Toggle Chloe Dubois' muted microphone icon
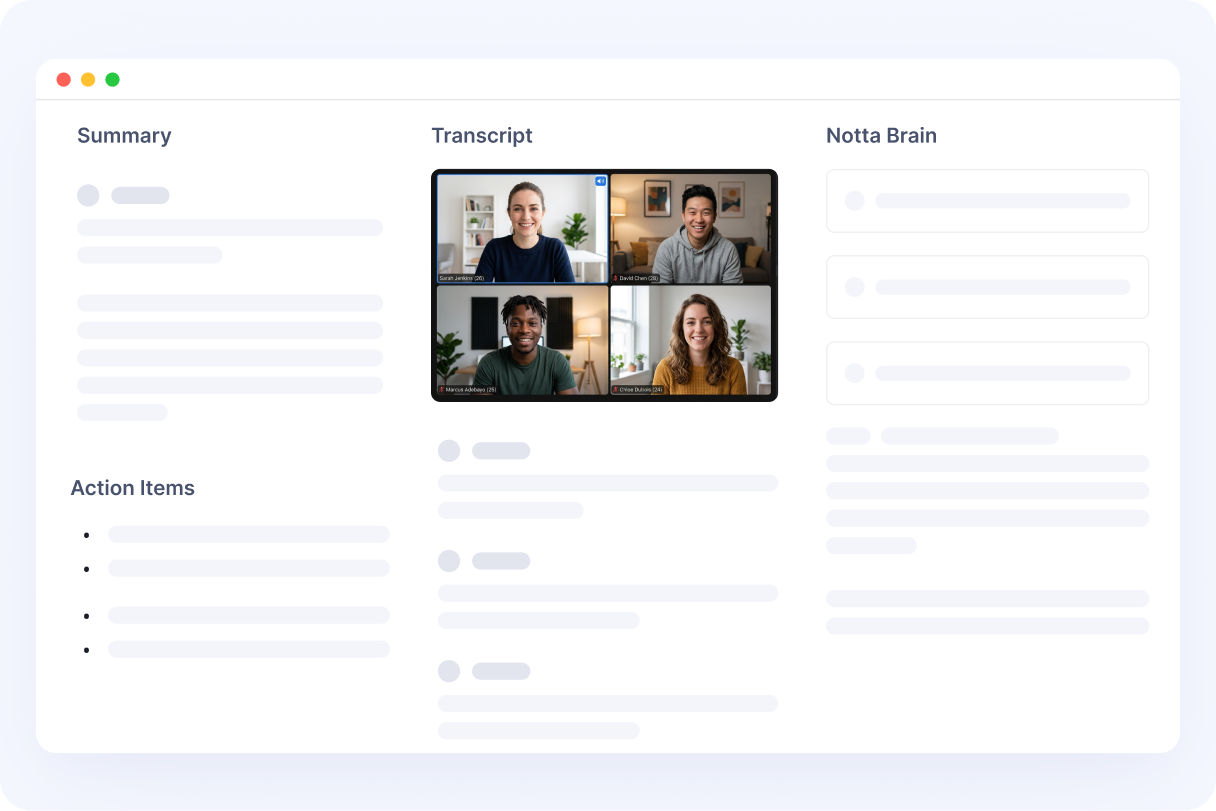The image size is (1216, 811). click(x=615, y=389)
